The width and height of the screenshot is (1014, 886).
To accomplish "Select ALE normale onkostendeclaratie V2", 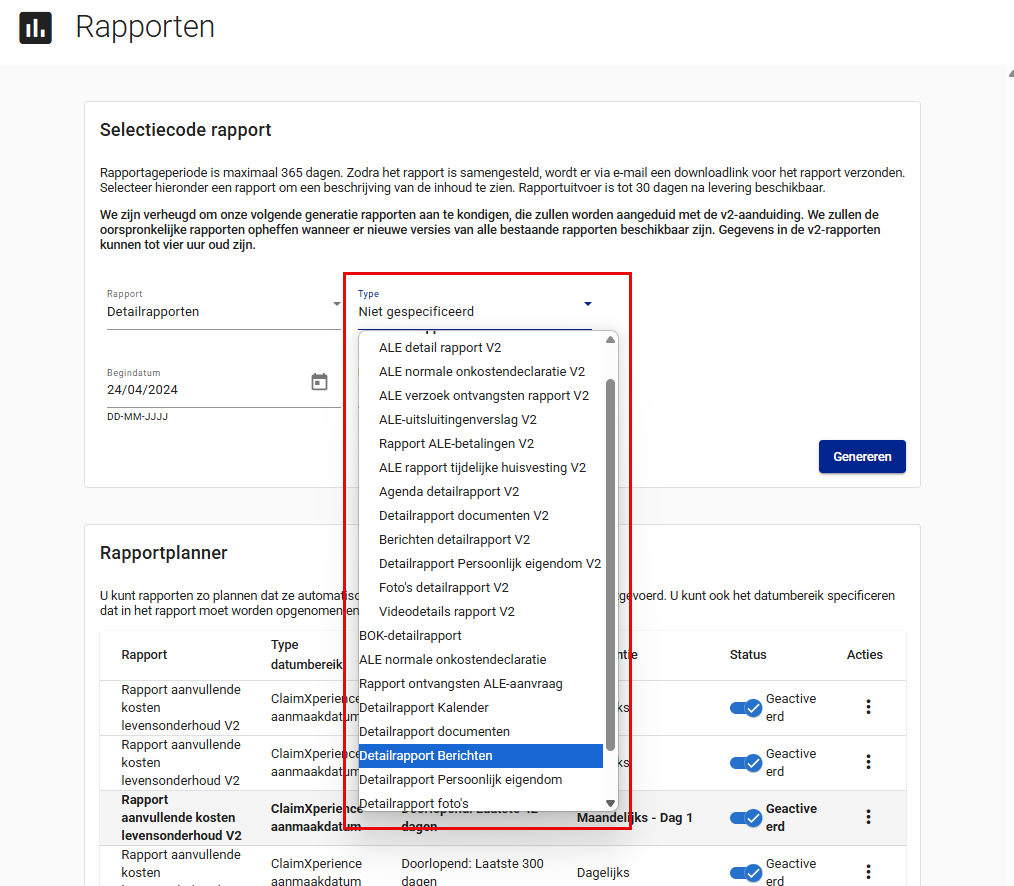I will pos(481,372).
